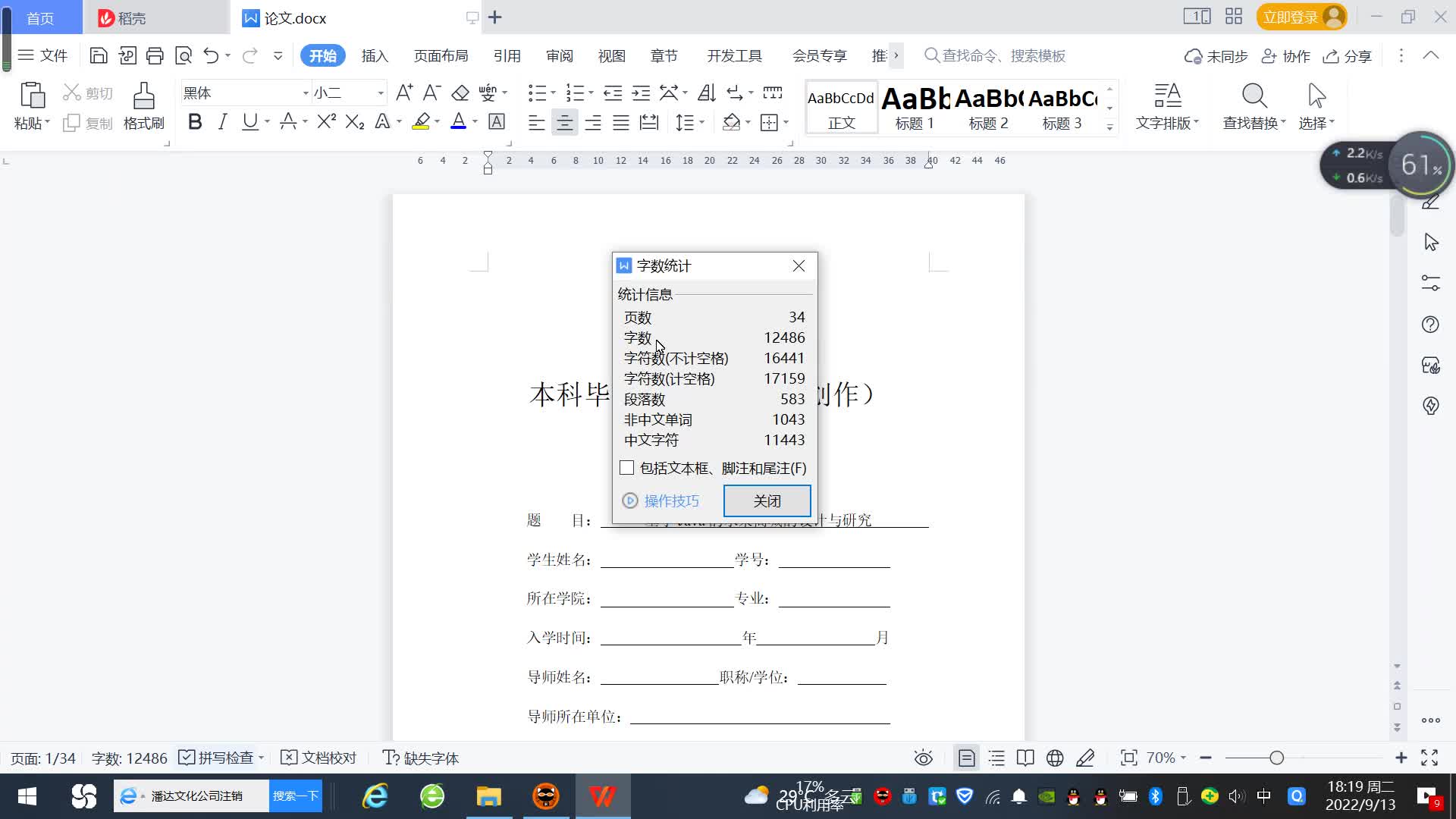Click the eye protection mode icon
Screen dimensions: 1456x819
point(923,758)
